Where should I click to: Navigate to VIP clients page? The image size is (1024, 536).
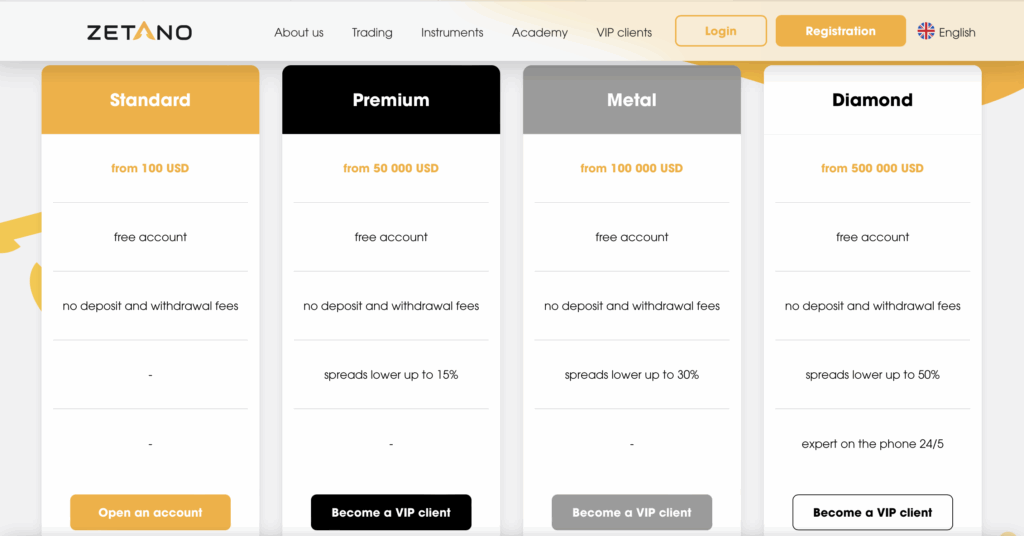coord(624,32)
